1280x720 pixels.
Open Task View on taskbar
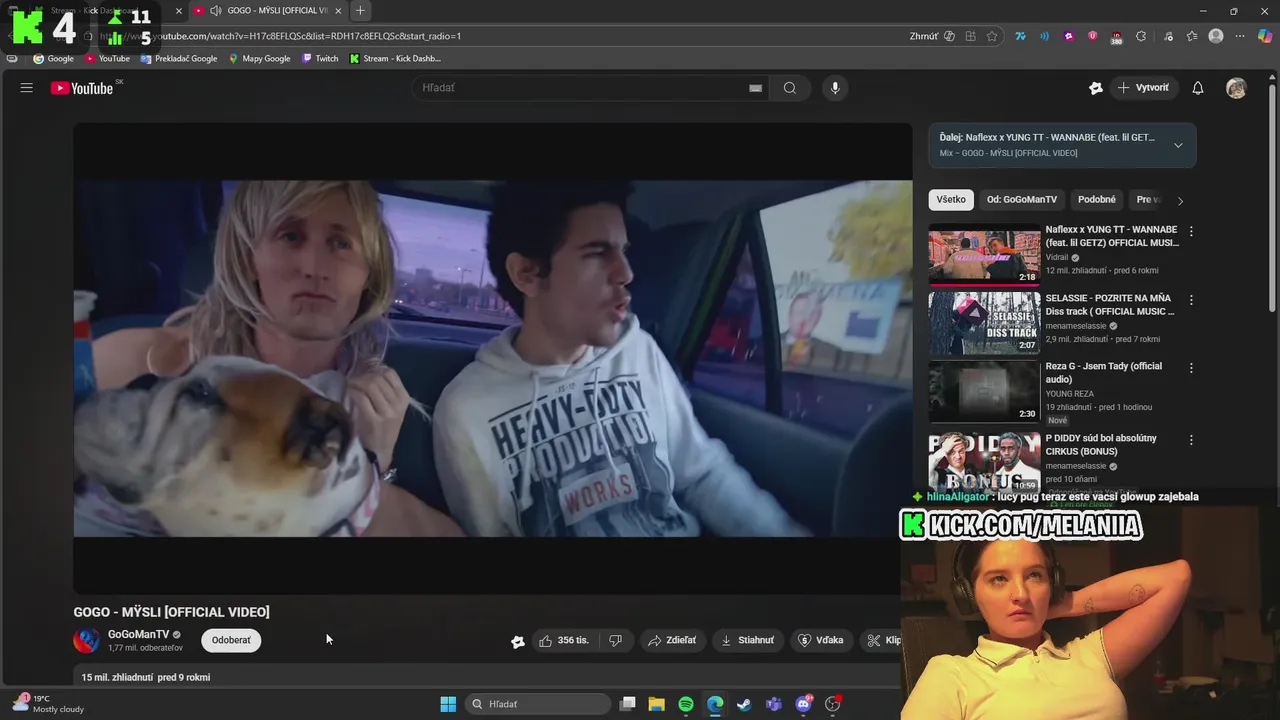[x=628, y=704]
